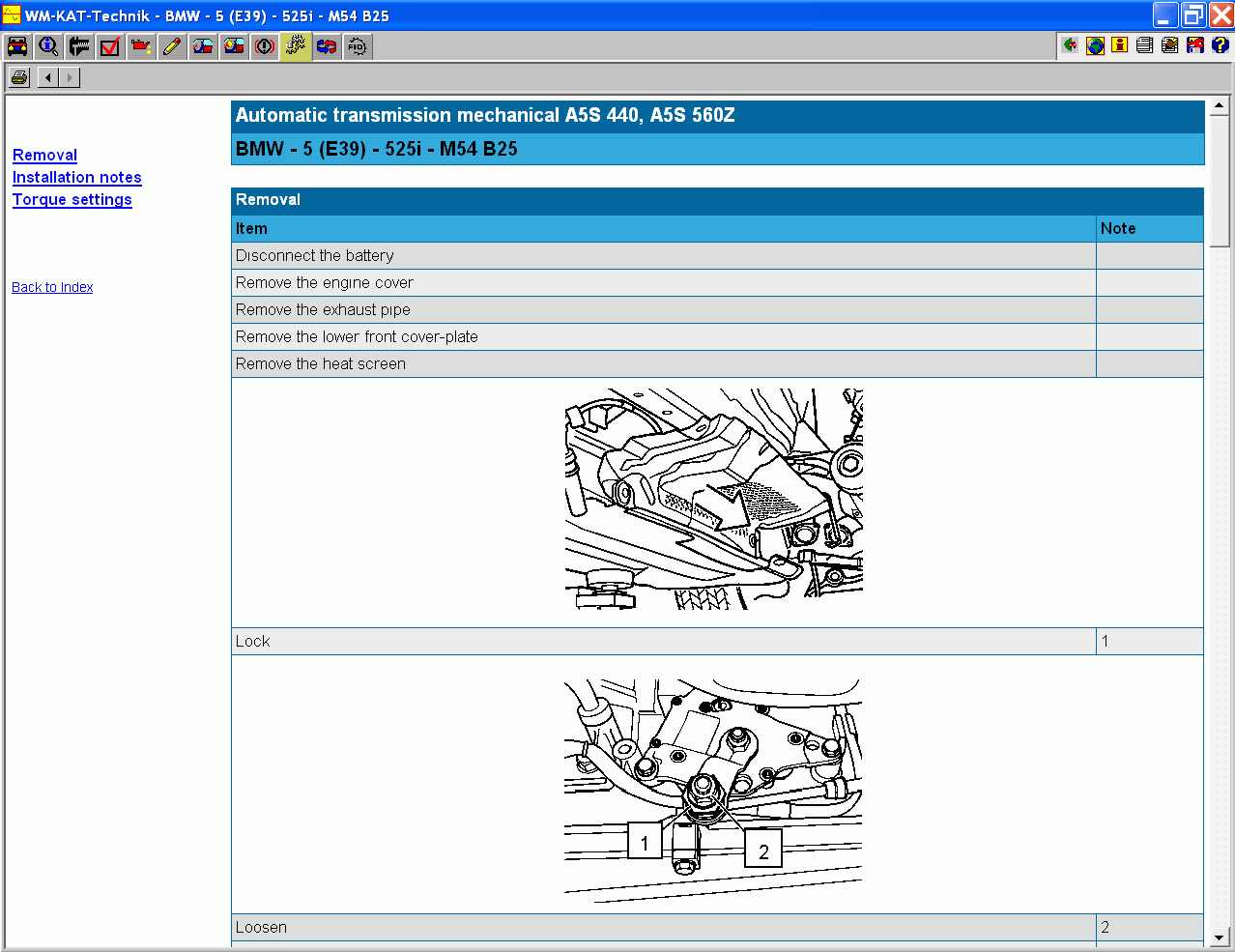The height and width of the screenshot is (952, 1235).
Task: Click note value 1 in Lock row
Action: [1106, 641]
